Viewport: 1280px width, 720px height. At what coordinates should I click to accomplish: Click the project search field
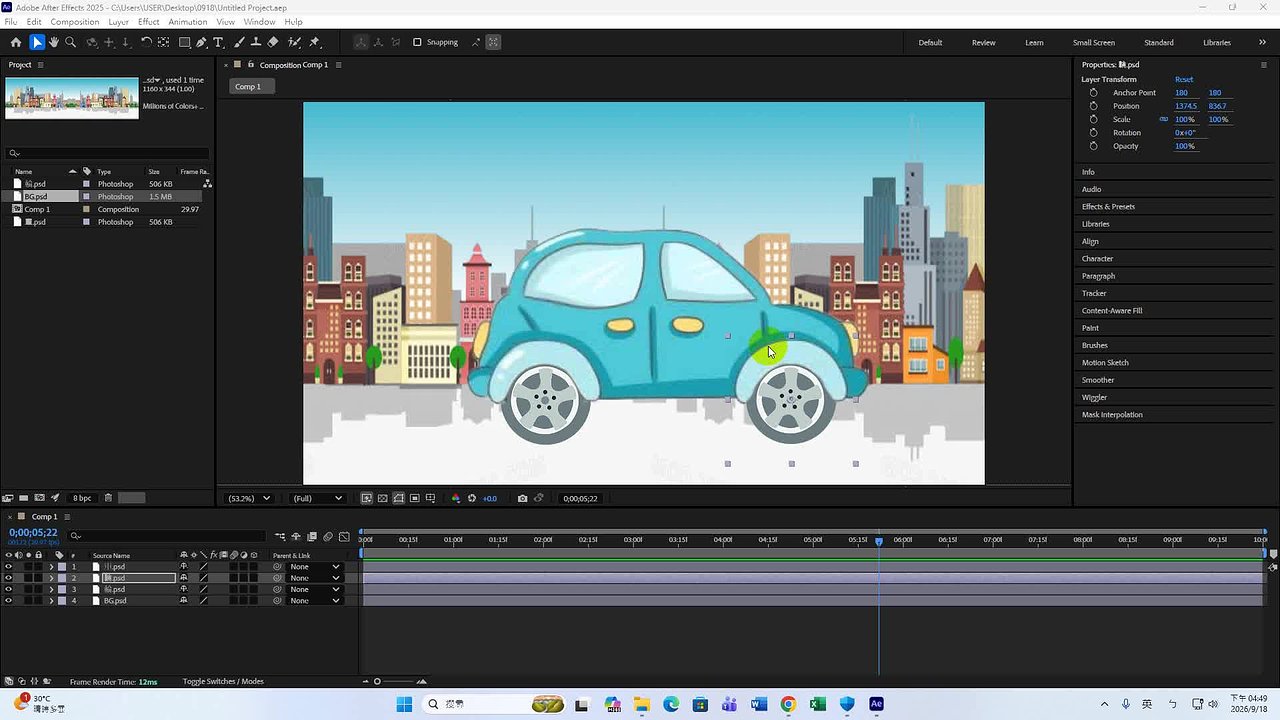(x=107, y=153)
